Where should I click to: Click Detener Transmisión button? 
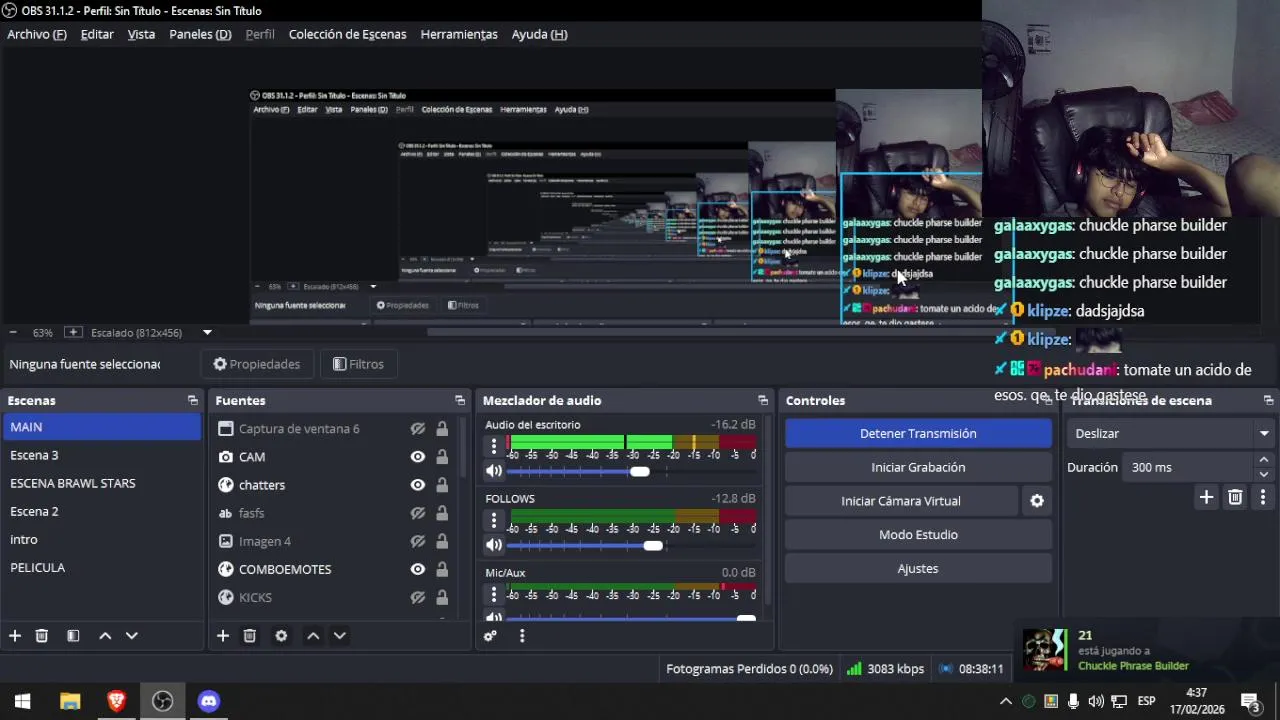click(x=918, y=433)
